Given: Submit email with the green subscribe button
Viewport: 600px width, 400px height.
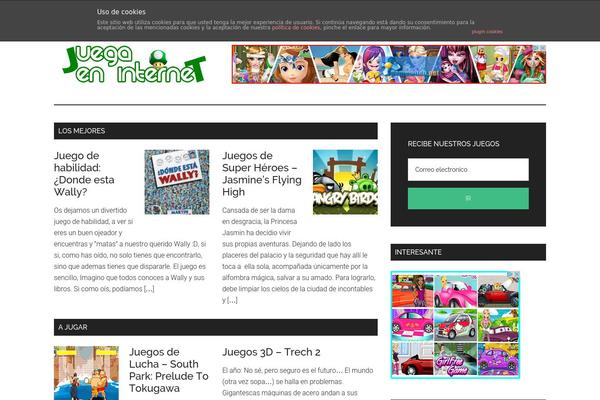Looking at the screenshot, I should point(468,198).
